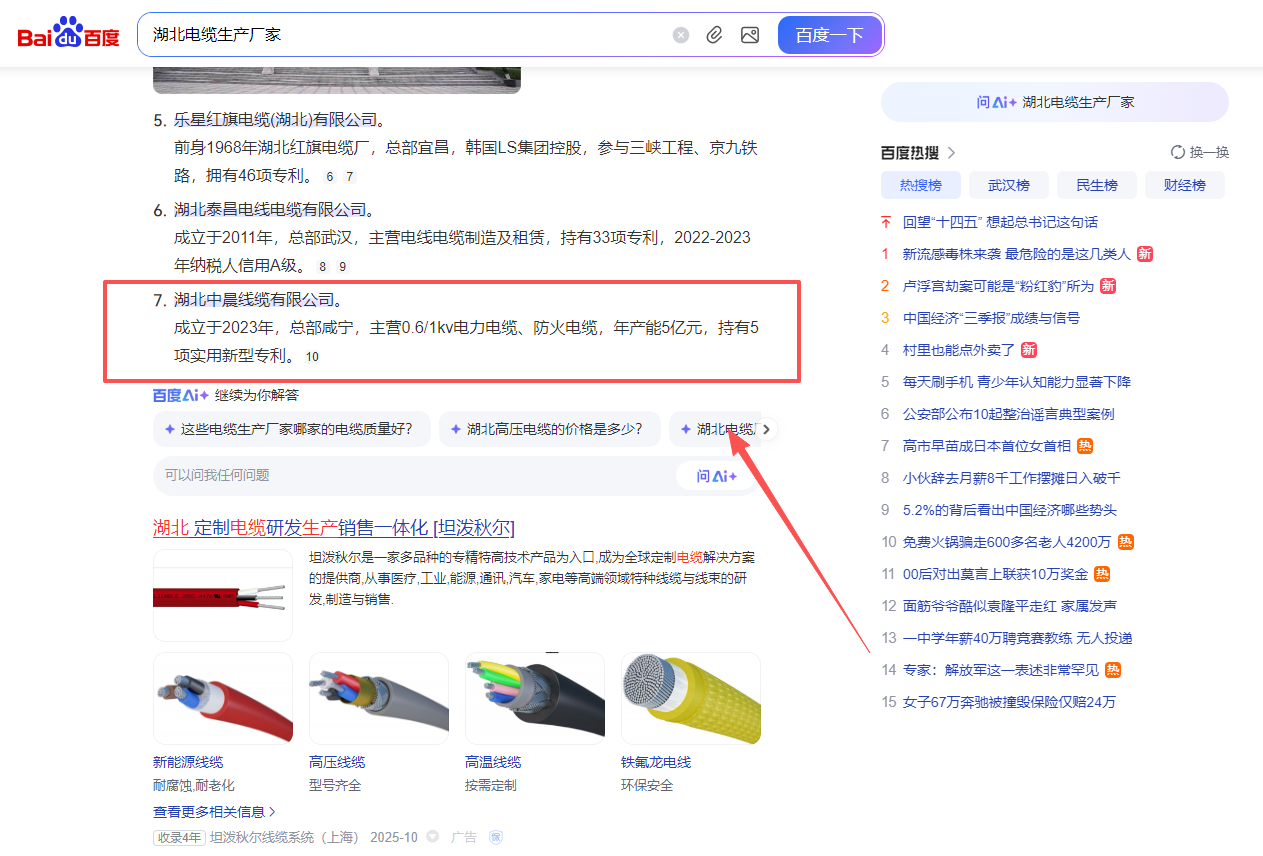Viewport: 1263px width, 856px height.
Task: Open 湖北定制电缆研发生产销售一体化 ad link
Action: [x=333, y=528]
